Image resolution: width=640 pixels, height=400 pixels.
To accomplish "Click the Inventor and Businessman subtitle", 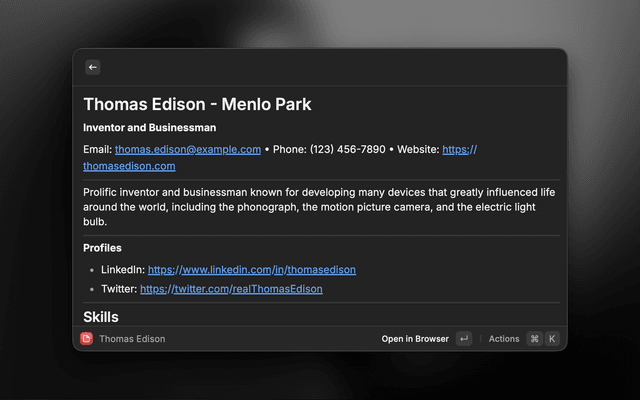I will click(149, 128).
